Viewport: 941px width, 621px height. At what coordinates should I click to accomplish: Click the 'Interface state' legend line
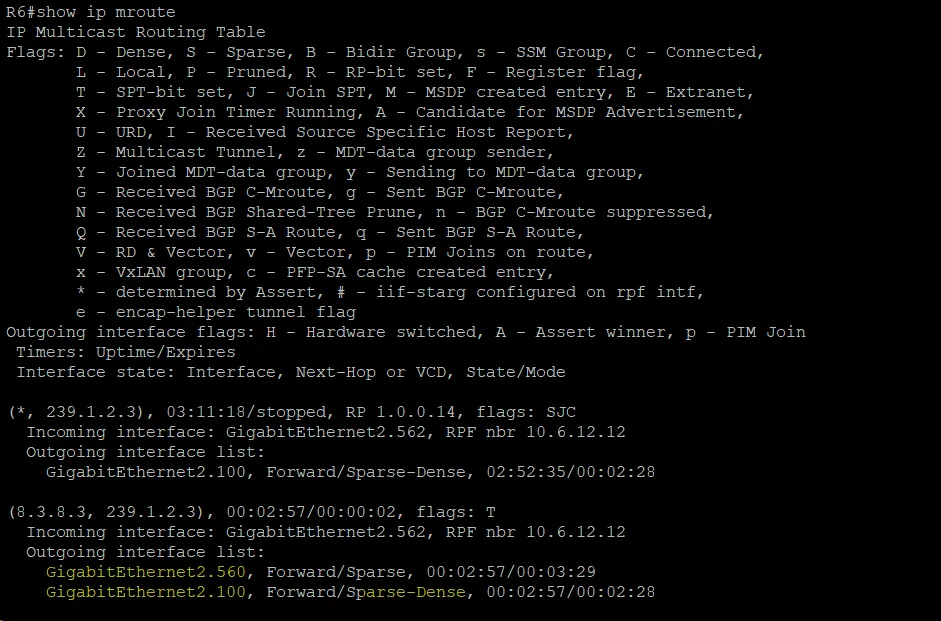coord(291,372)
